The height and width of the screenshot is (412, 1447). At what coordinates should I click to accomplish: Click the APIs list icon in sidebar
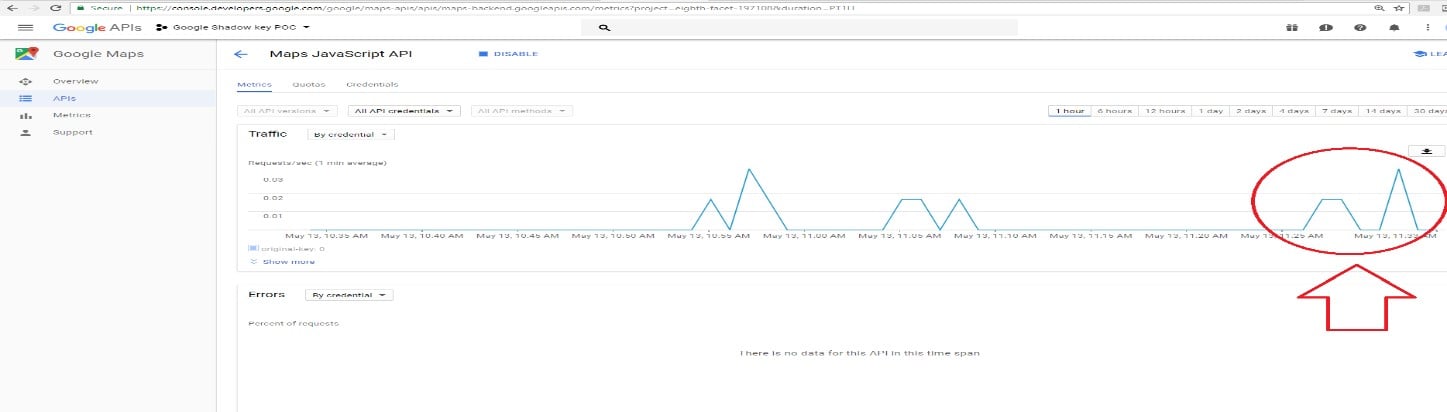[x=26, y=98]
